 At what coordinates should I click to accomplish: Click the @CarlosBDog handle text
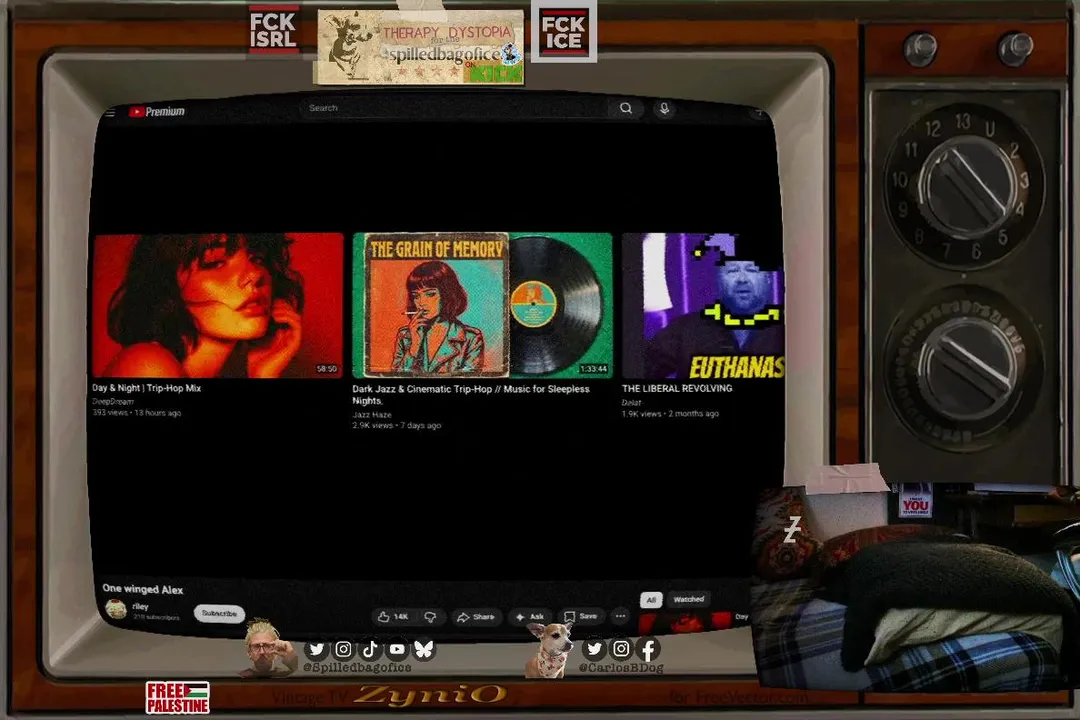click(621, 668)
